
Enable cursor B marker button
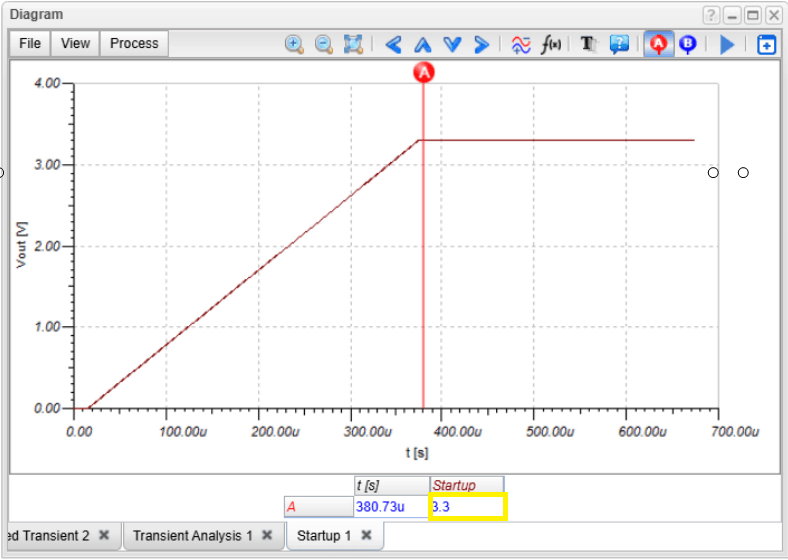click(687, 44)
